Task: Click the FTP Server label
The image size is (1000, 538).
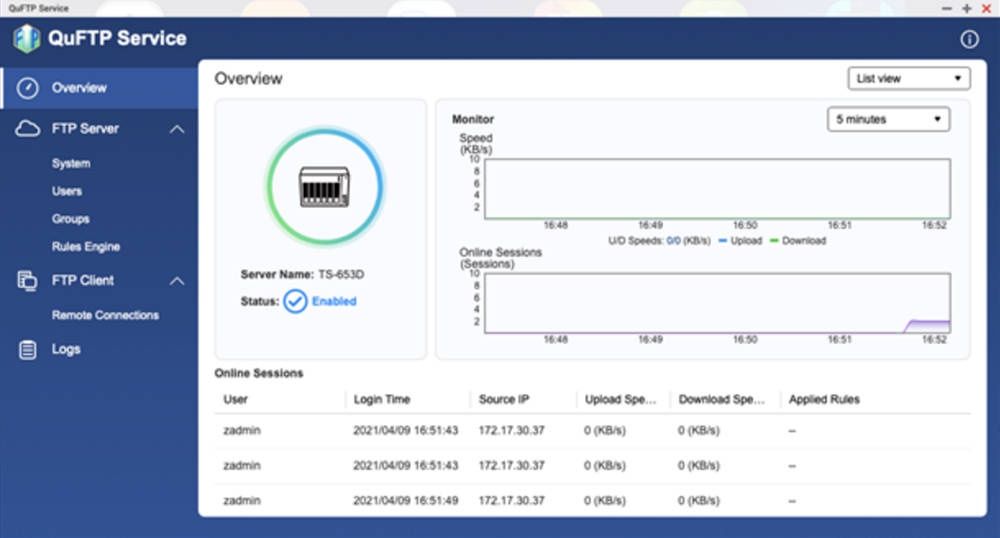Action: (85, 129)
